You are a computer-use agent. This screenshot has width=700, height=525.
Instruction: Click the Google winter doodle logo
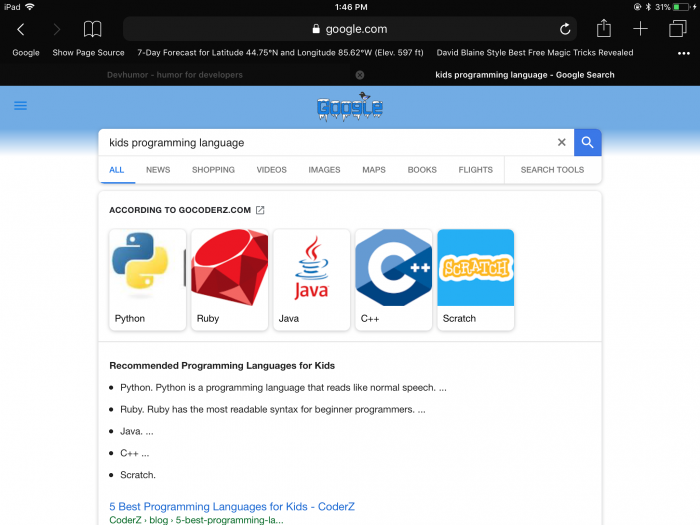pos(350,107)
